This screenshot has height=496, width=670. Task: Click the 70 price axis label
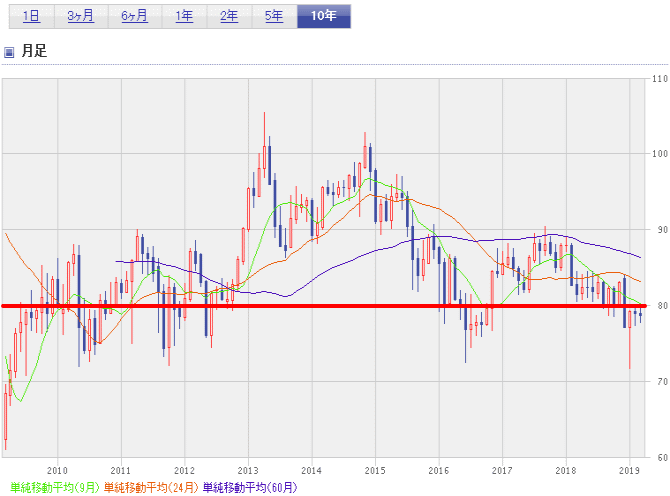tap(662, 382)
